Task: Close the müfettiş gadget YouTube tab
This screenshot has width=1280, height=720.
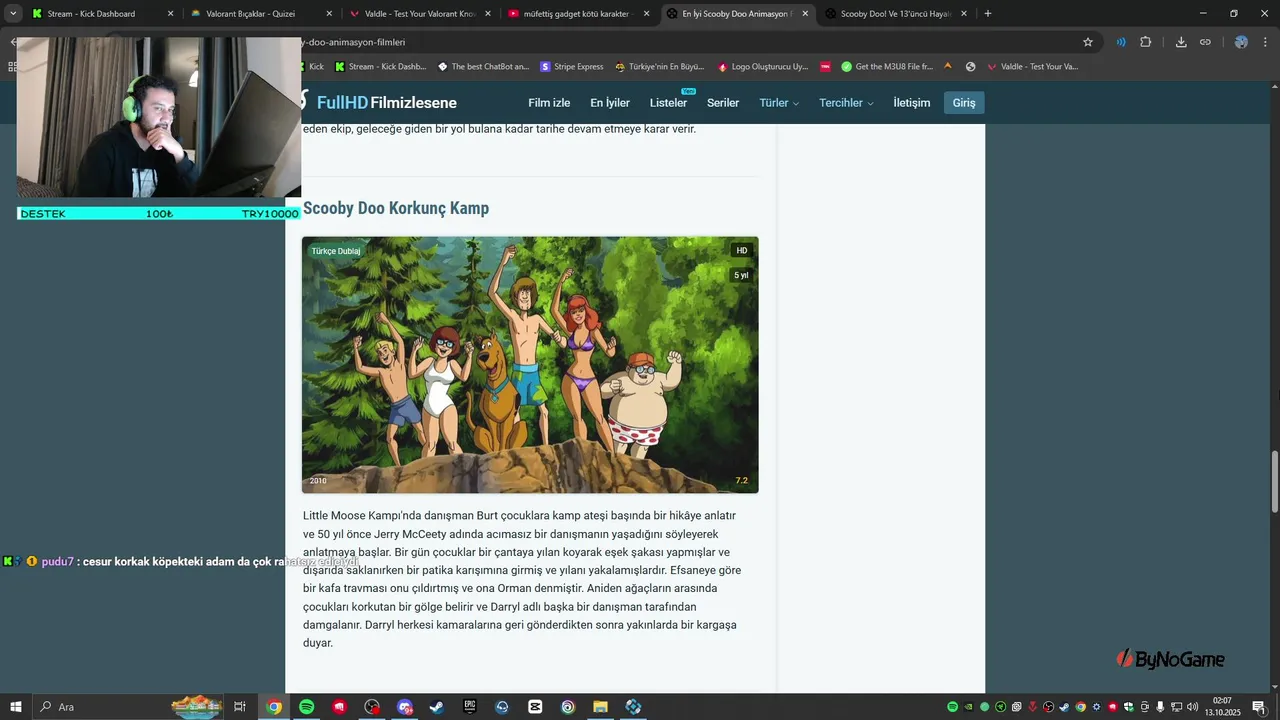Action: tap(647, 14)
